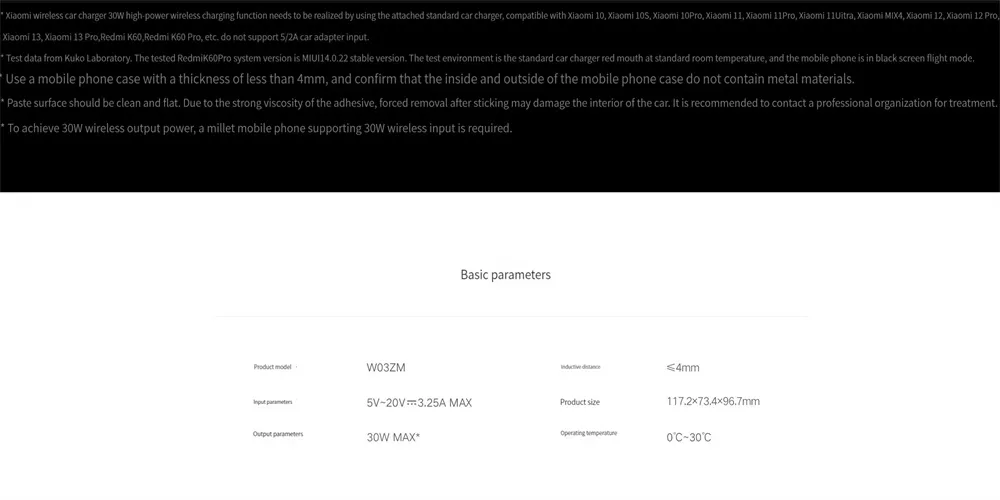Click the 30W MAX* output value
This screenshot has width=1000, height=500.
pos(393,438)
